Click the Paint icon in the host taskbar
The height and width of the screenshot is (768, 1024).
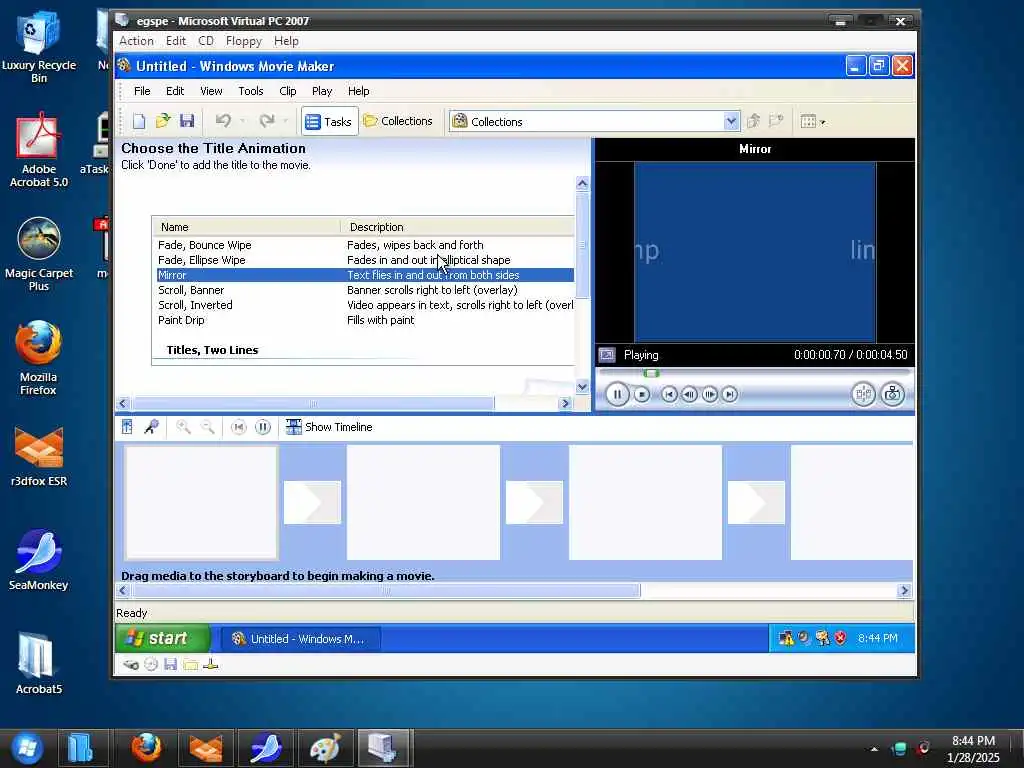pyautogui.click(x=325, y=748)
